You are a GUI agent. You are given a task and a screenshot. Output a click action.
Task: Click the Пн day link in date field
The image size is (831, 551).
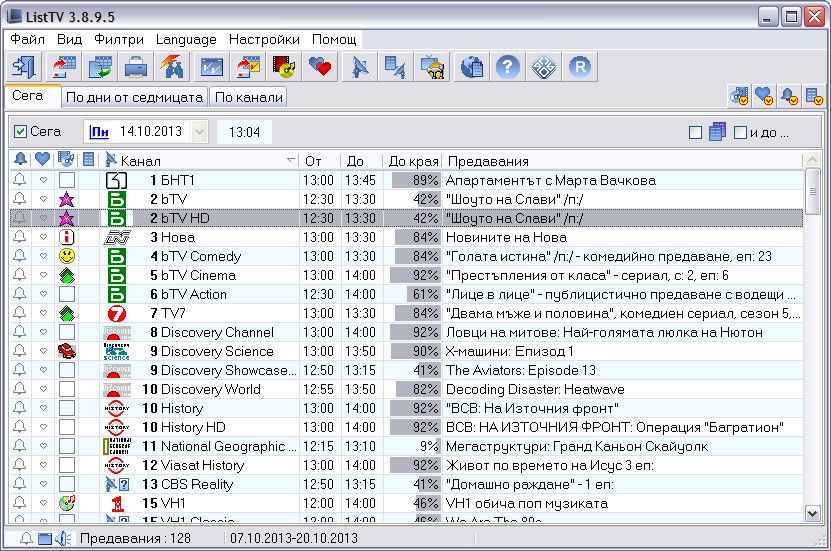pos(99,131)
